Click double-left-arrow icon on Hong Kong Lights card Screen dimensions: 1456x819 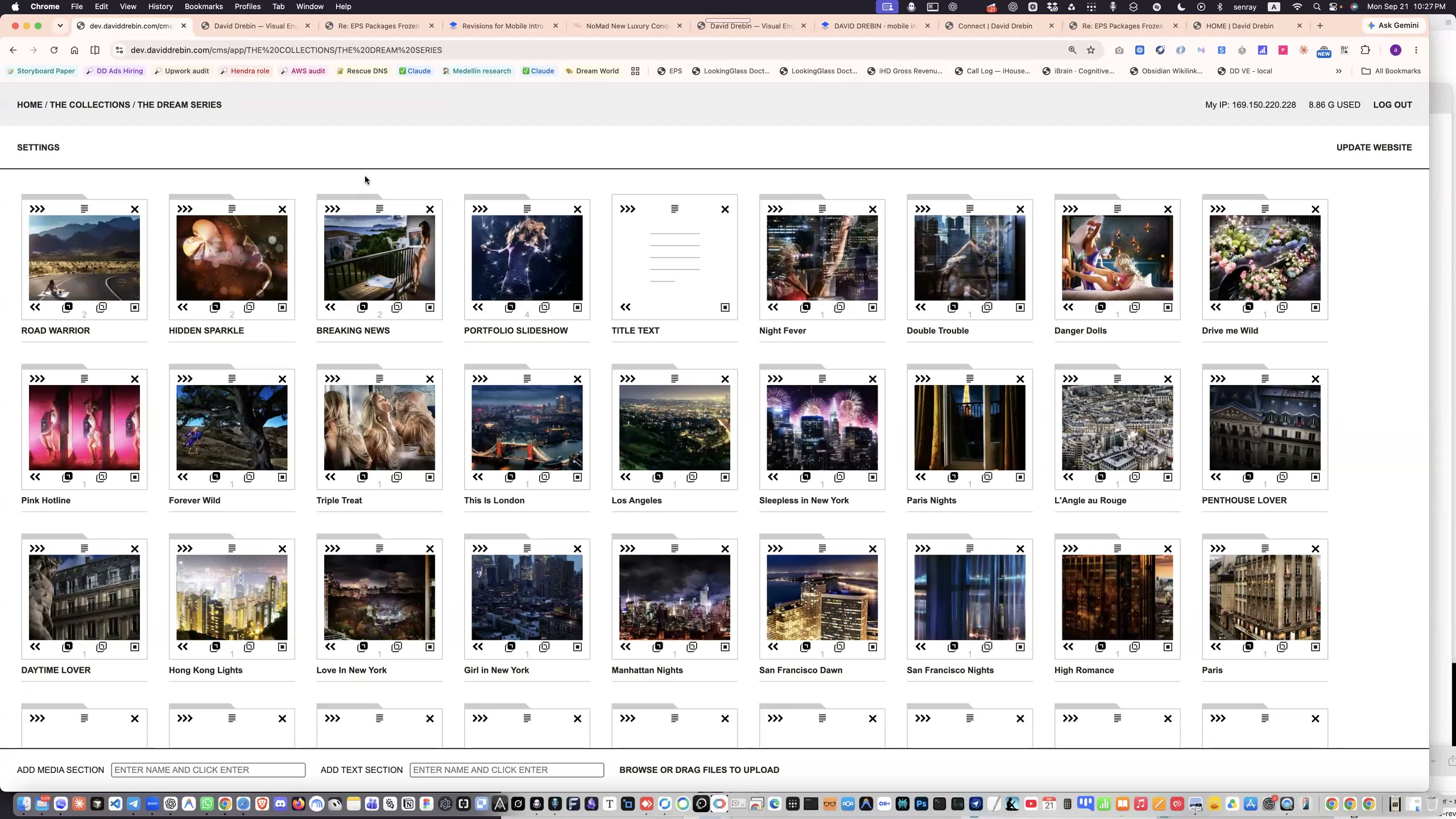183,647
